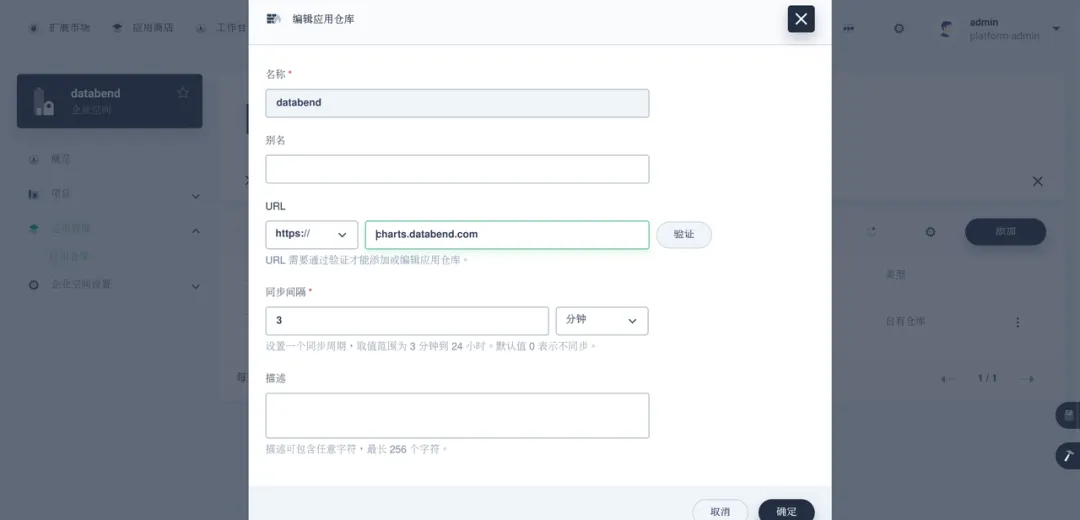The image size is (1080, 520).
Task: Click the 名称 field containing databend
Action: click(457, 103)
